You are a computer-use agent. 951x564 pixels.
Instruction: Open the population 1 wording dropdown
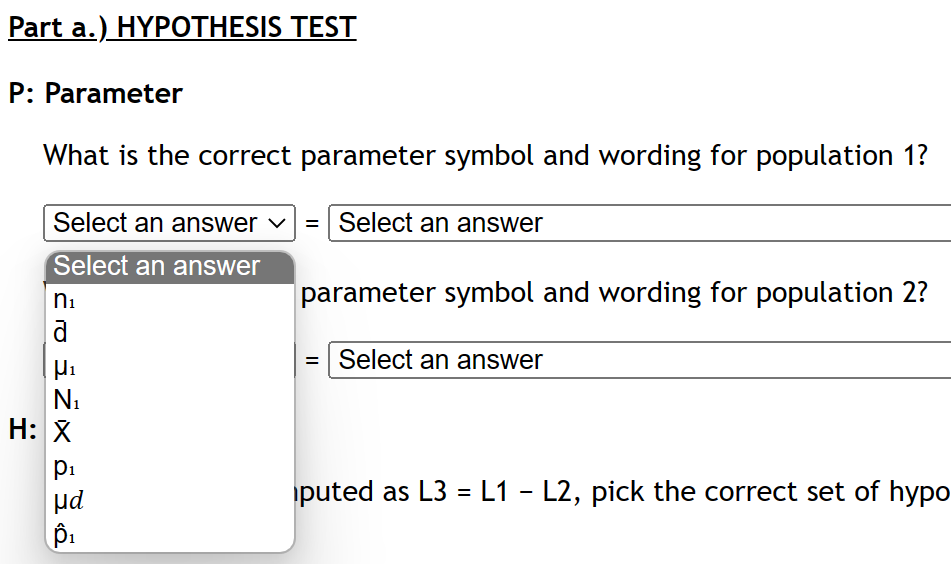(640, 223)
